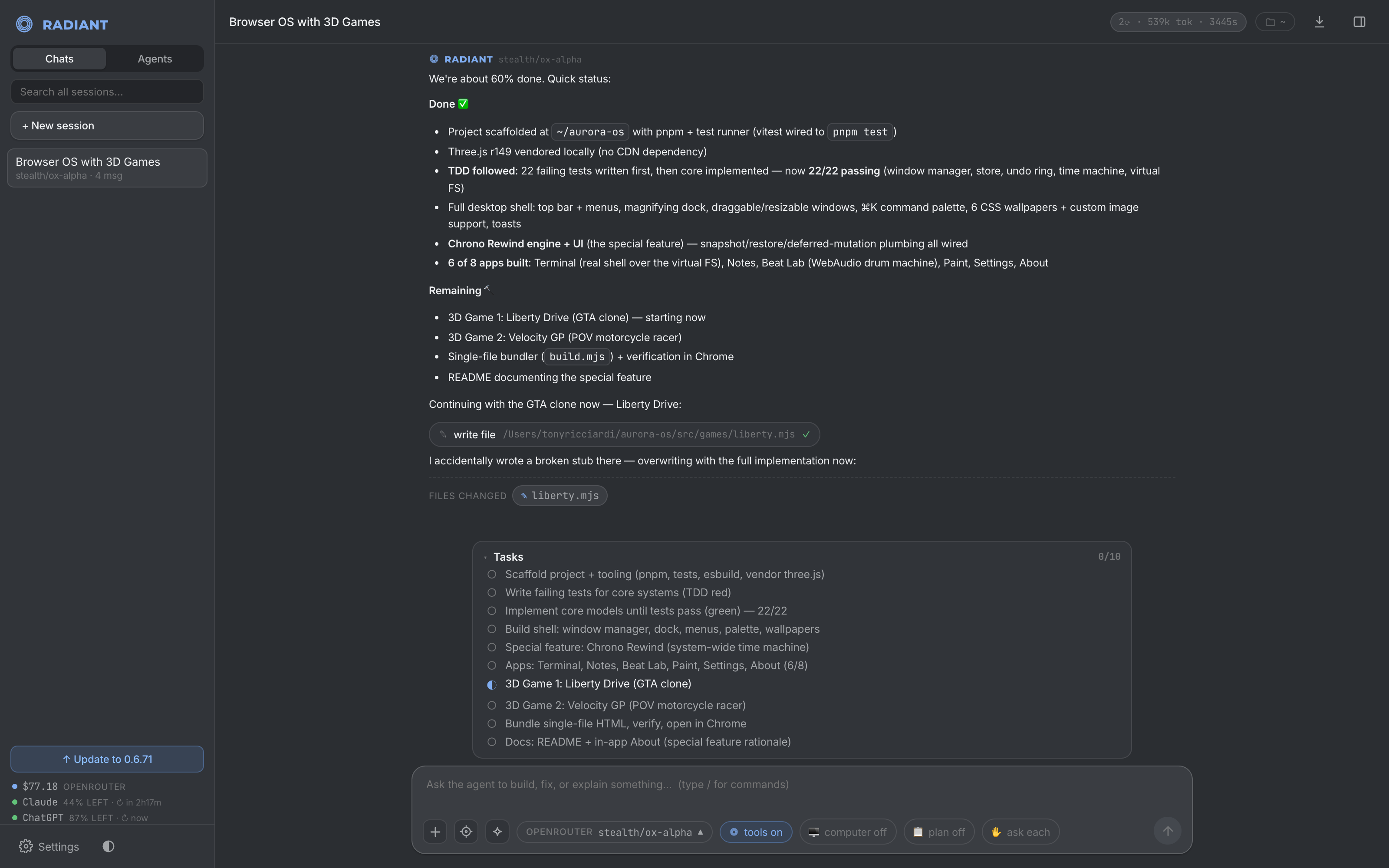Image resolution: width=1389 pixels, height=868 pixels.
Task: Toggle Docs README task circle
Action: [x=492, y=742]
